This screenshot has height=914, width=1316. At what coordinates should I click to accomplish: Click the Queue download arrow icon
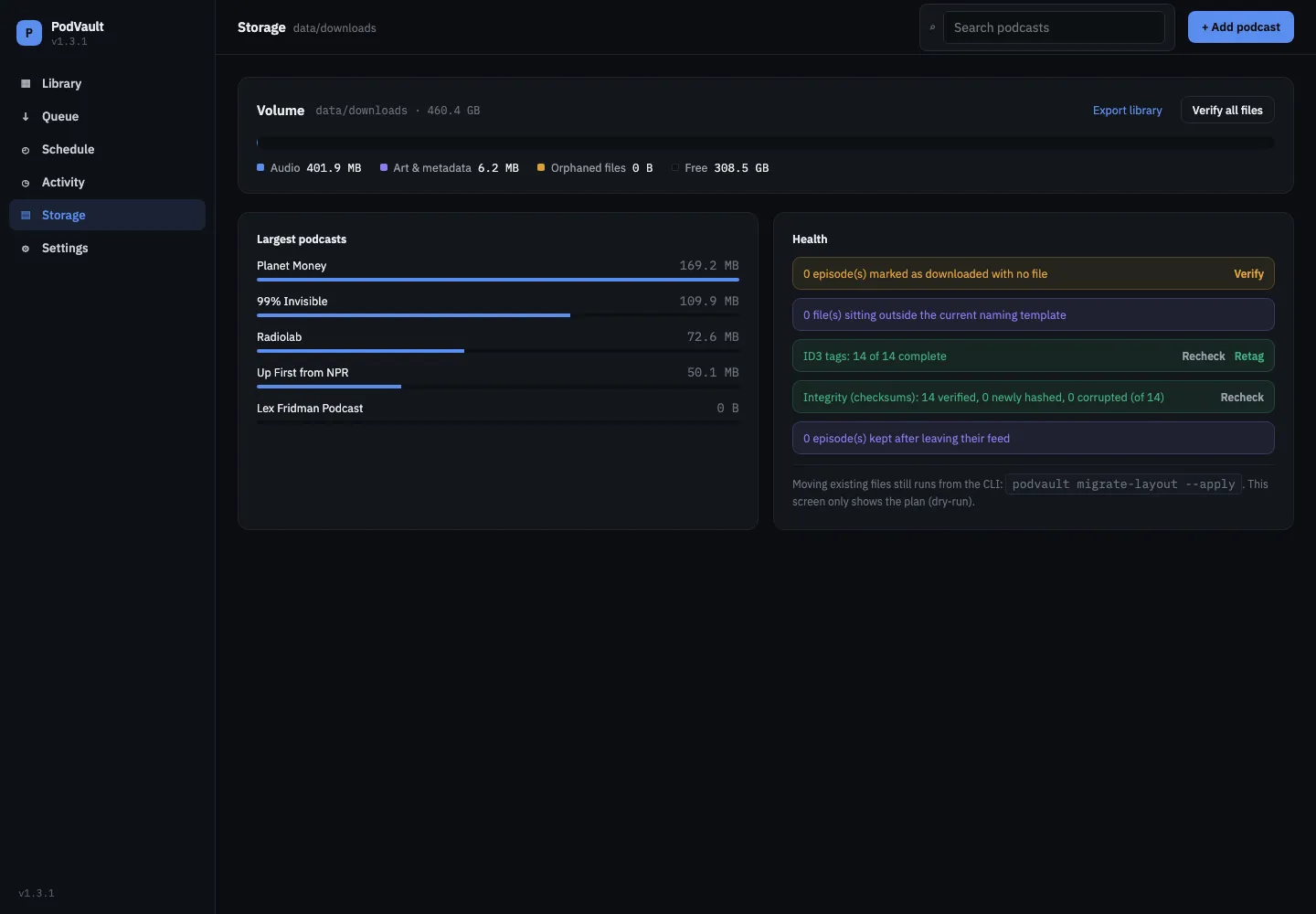tap(26, 116)
